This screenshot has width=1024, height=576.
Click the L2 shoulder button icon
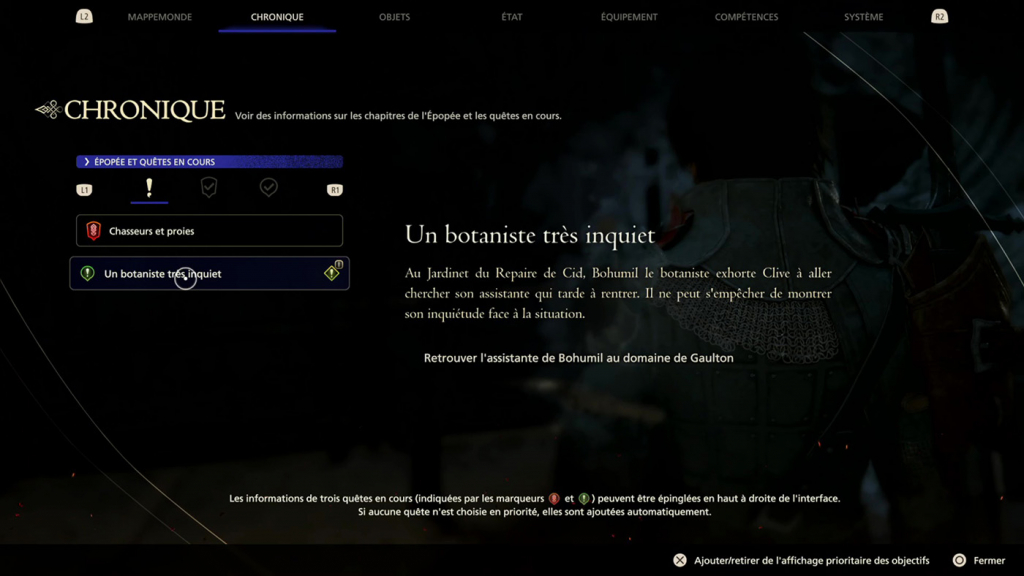coord(84,16)
